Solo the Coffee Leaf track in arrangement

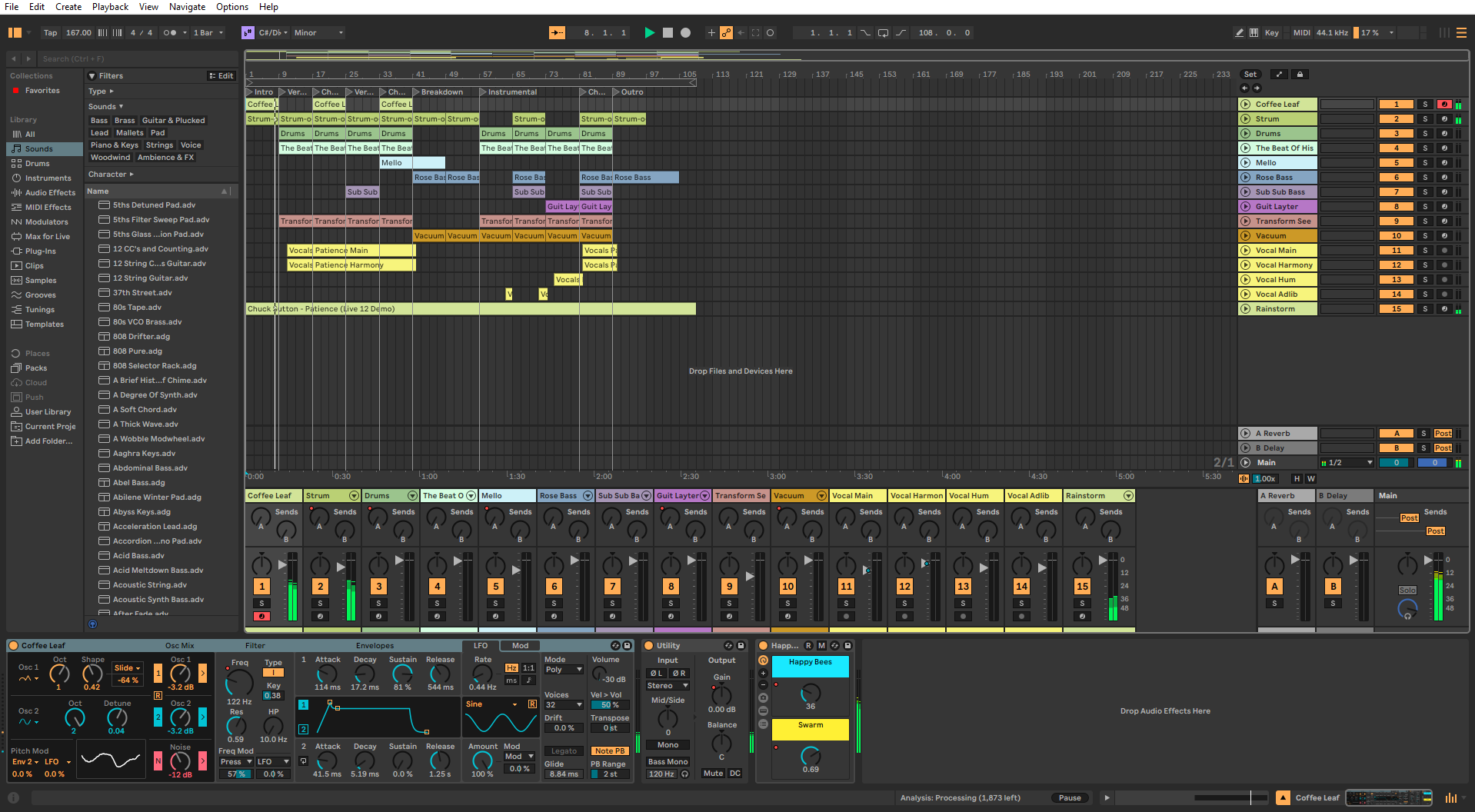click(1424, 104)
